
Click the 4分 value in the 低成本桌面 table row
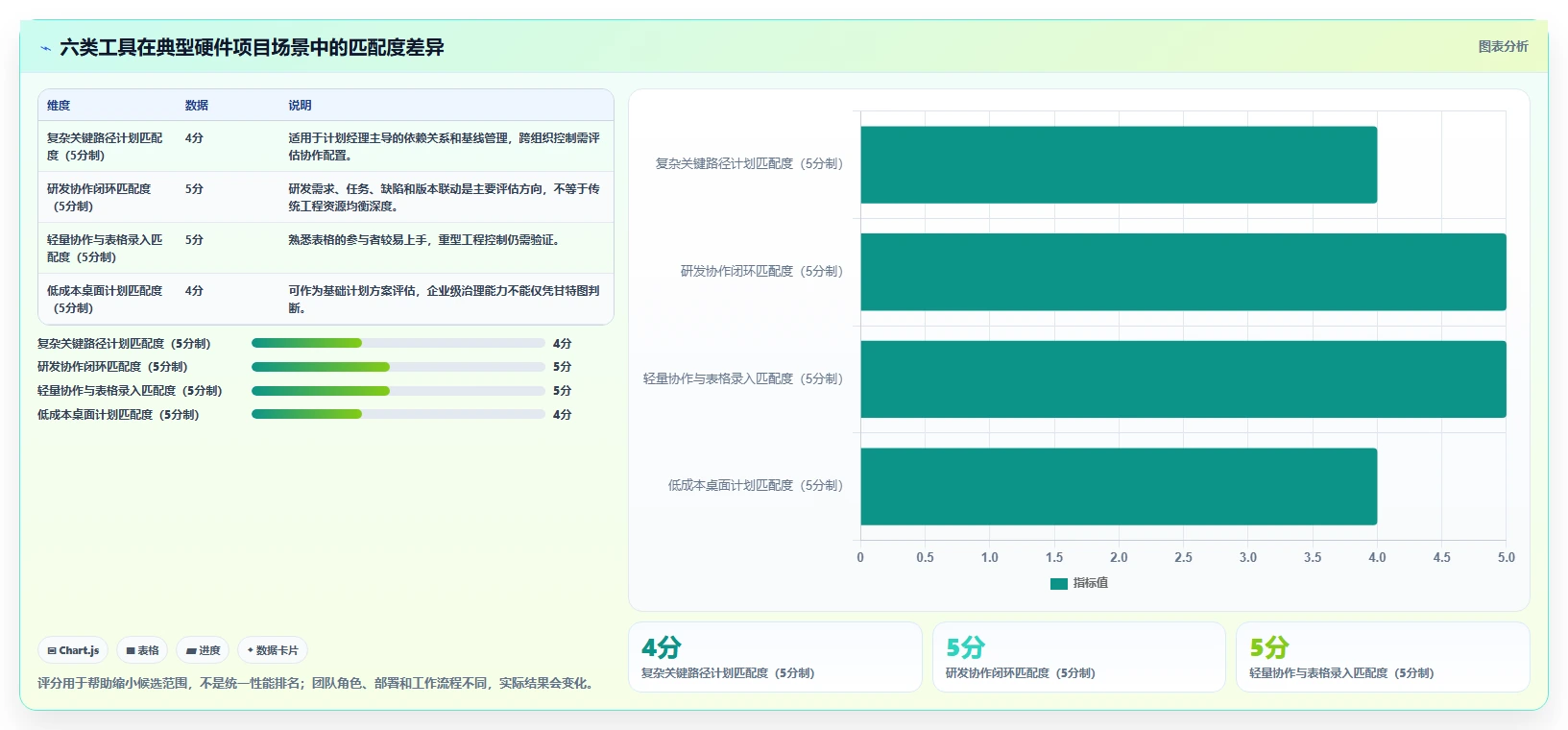pyautogui.click(x=194, y=291)
